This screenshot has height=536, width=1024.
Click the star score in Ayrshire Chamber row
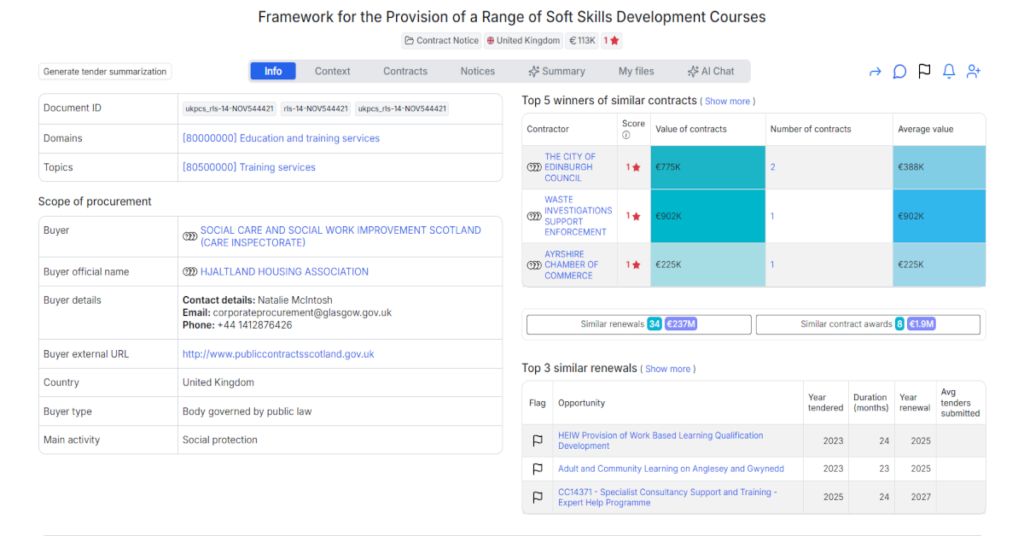633,265
